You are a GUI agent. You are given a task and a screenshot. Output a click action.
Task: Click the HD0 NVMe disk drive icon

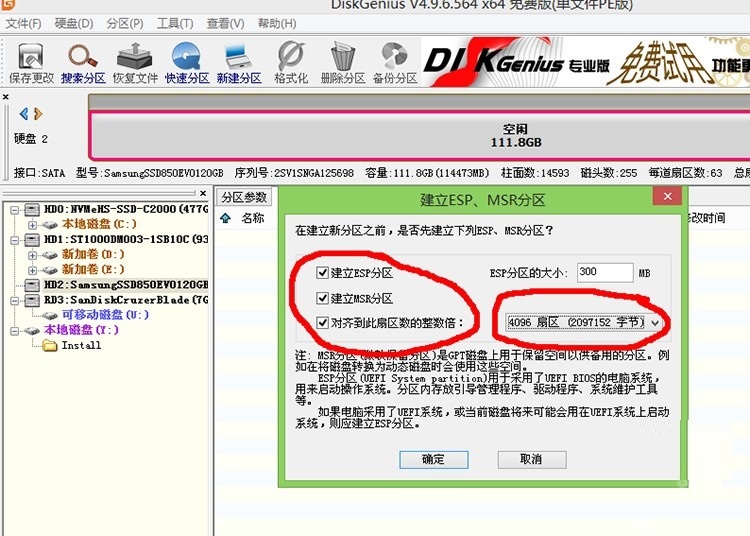[32, 209]
